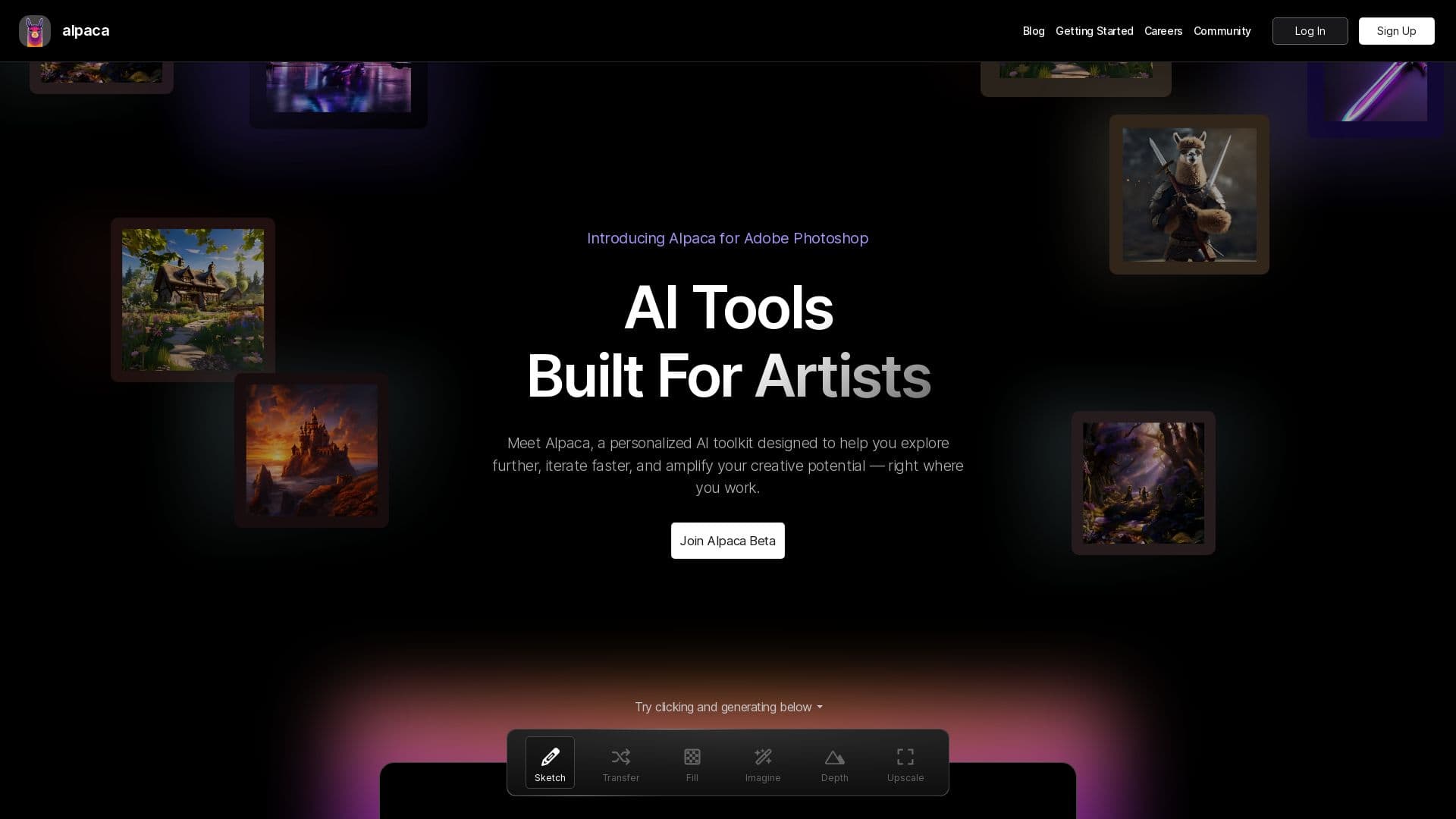Select the Transfer tool
Viewport: 1456px width, 819px height.
point(621,763)
